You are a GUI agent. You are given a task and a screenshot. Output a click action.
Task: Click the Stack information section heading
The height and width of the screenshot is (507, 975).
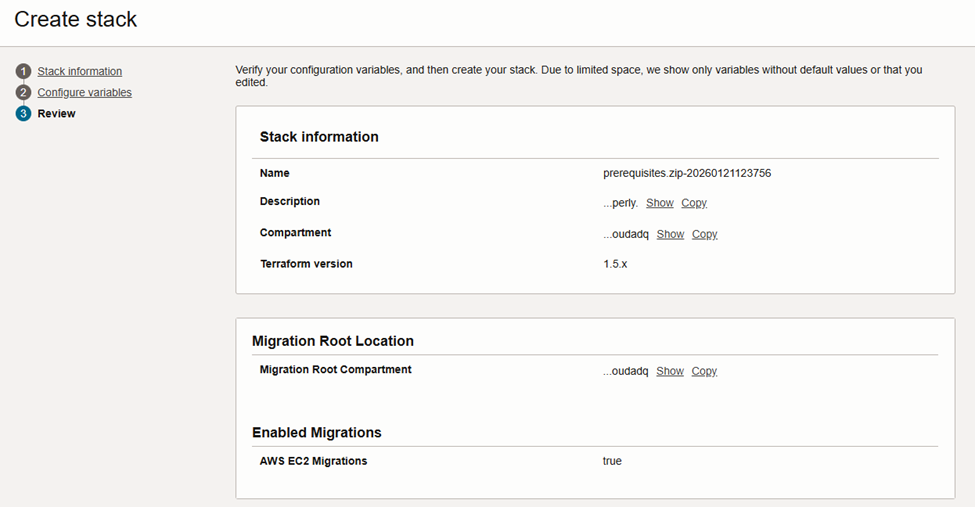[319, 137]
